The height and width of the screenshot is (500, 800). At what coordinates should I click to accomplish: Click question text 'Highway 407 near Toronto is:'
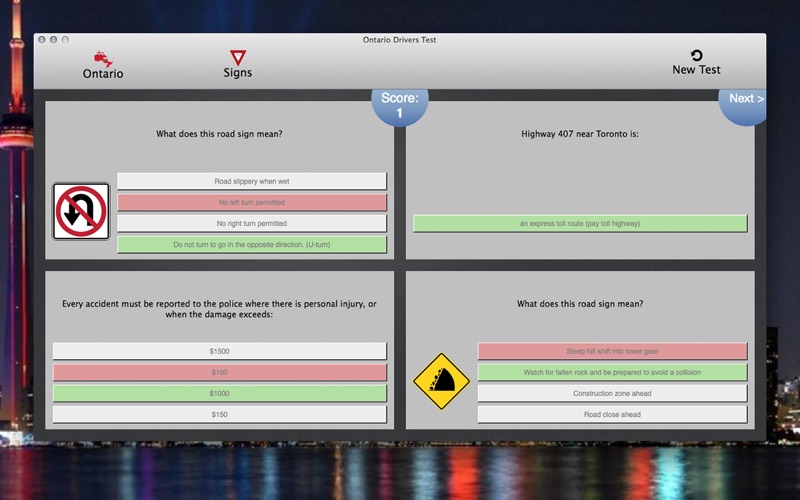point(580,134)
